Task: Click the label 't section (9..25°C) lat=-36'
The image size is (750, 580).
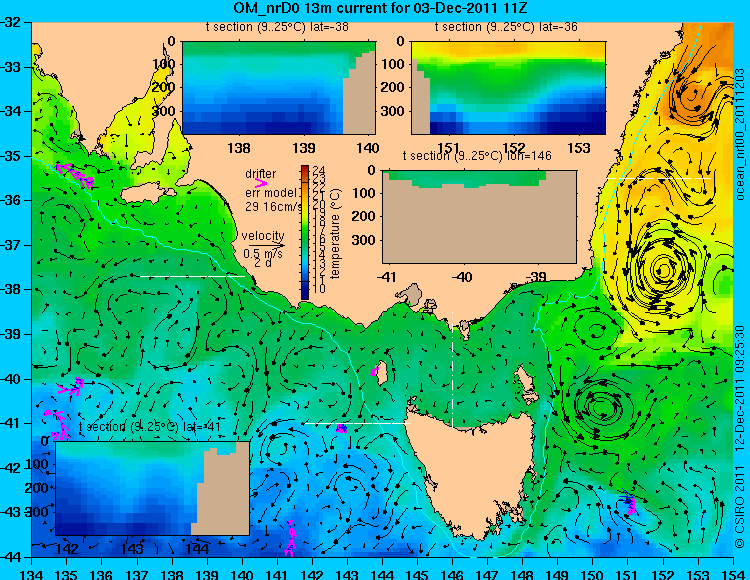Action: point(506,27)
